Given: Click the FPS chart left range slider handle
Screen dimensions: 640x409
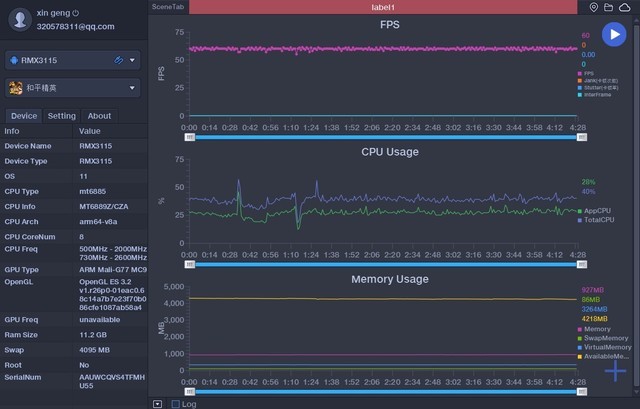Looking at the screenshot, I should [x=190, y=137].
